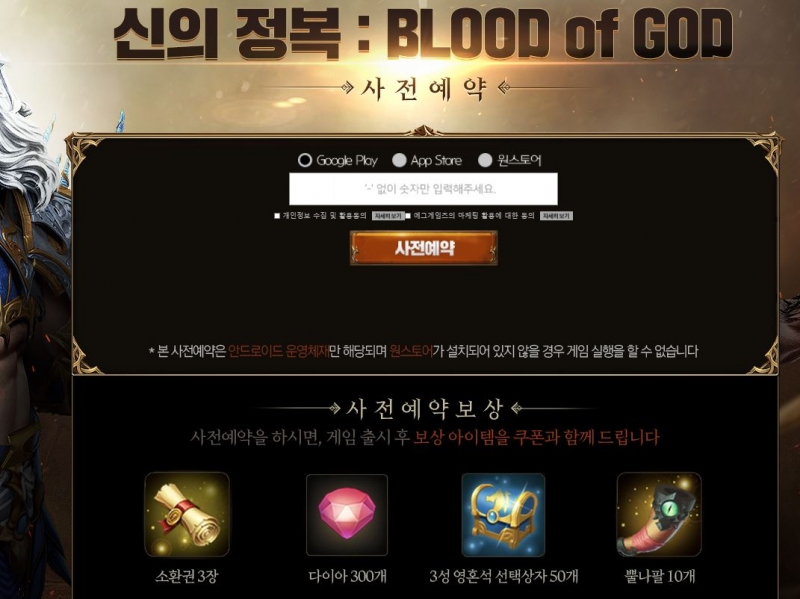Open 자세히보기 next to marketing consent

[556, 216]
